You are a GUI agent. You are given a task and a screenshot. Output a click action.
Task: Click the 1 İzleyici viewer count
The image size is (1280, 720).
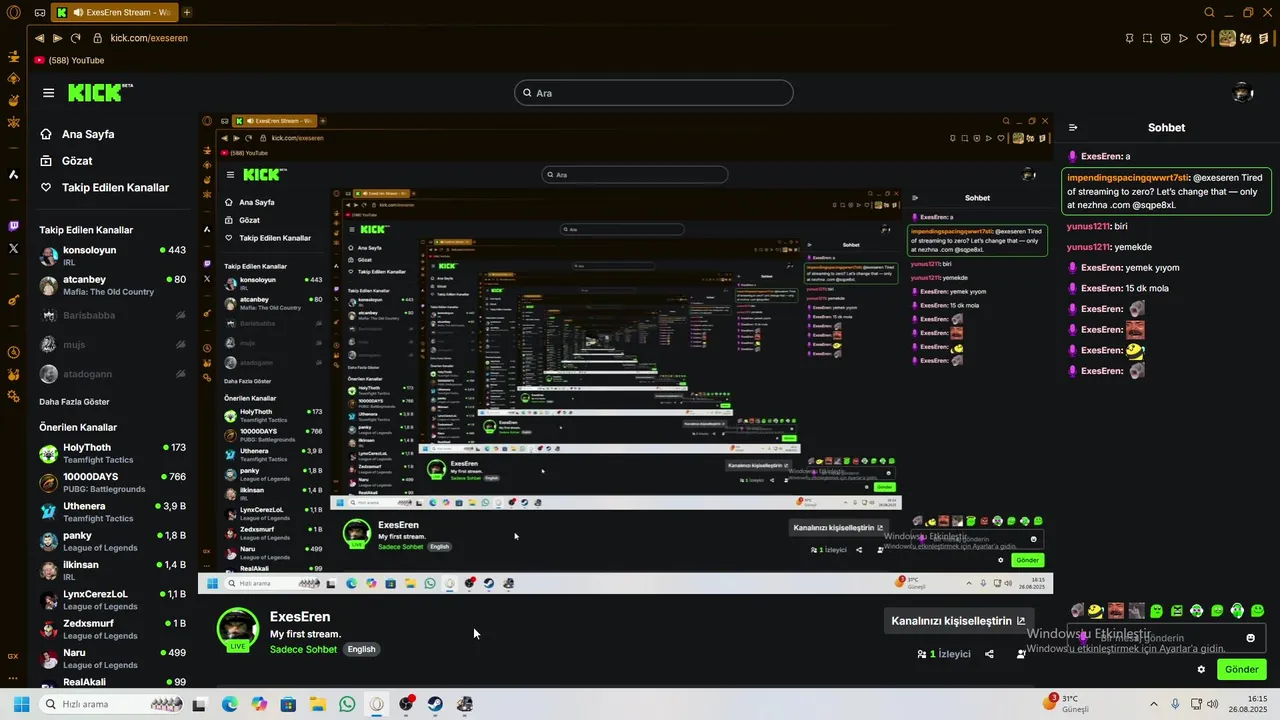[x=944, y=654]
